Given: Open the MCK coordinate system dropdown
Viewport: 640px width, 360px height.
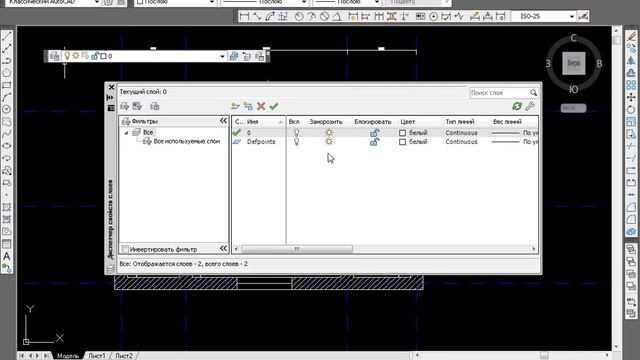Looking at the screenshot, I should pyautogui.click(x=573, y=108).
